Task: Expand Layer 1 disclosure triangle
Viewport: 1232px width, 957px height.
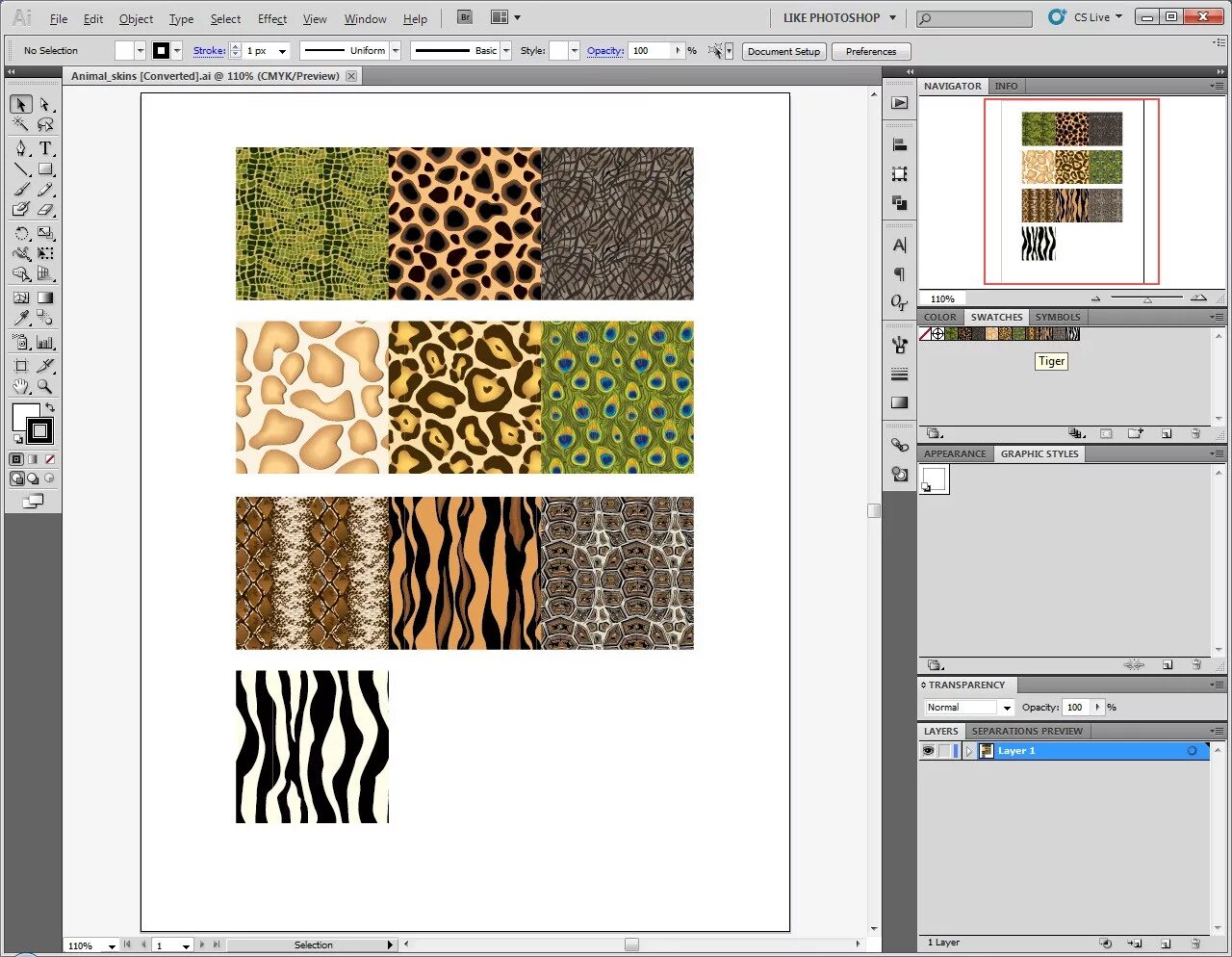Action: click(x=968, y=751)
